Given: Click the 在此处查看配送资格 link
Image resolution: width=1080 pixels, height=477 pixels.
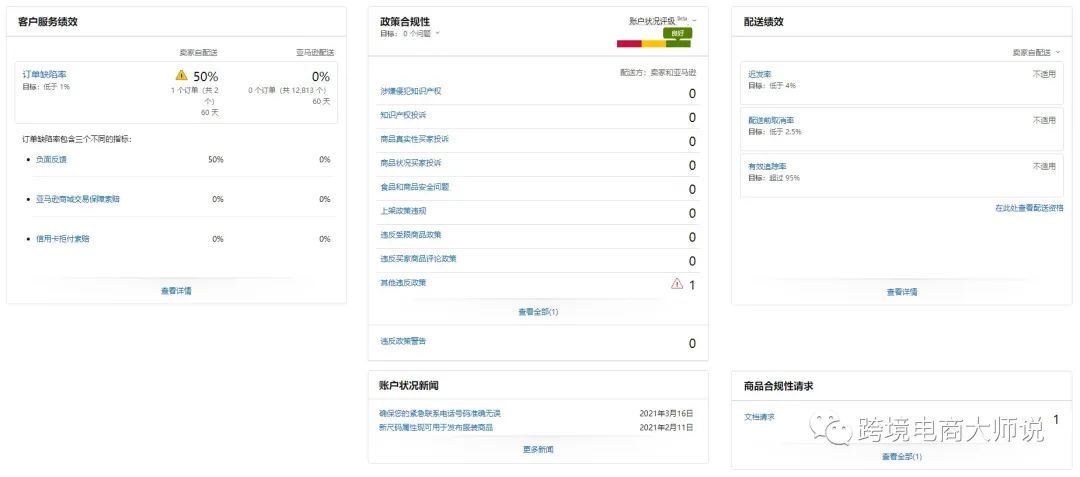Looking at the screenshot, I should point(1029,208).
